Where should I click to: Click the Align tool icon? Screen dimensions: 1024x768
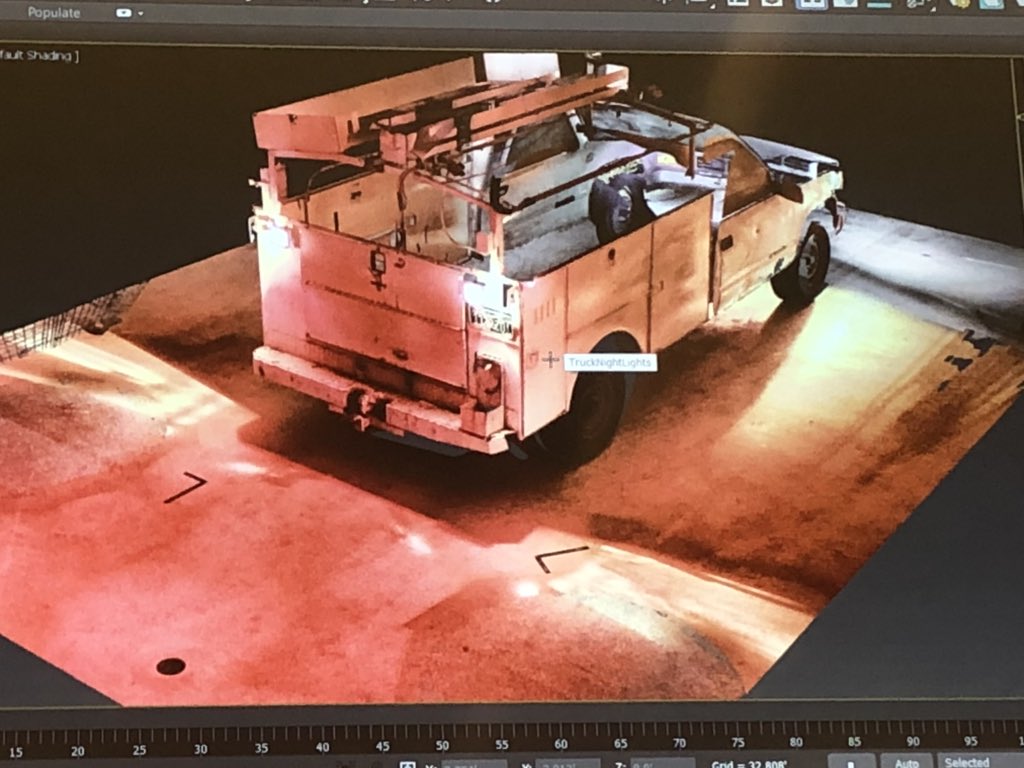tap(696, 3)
